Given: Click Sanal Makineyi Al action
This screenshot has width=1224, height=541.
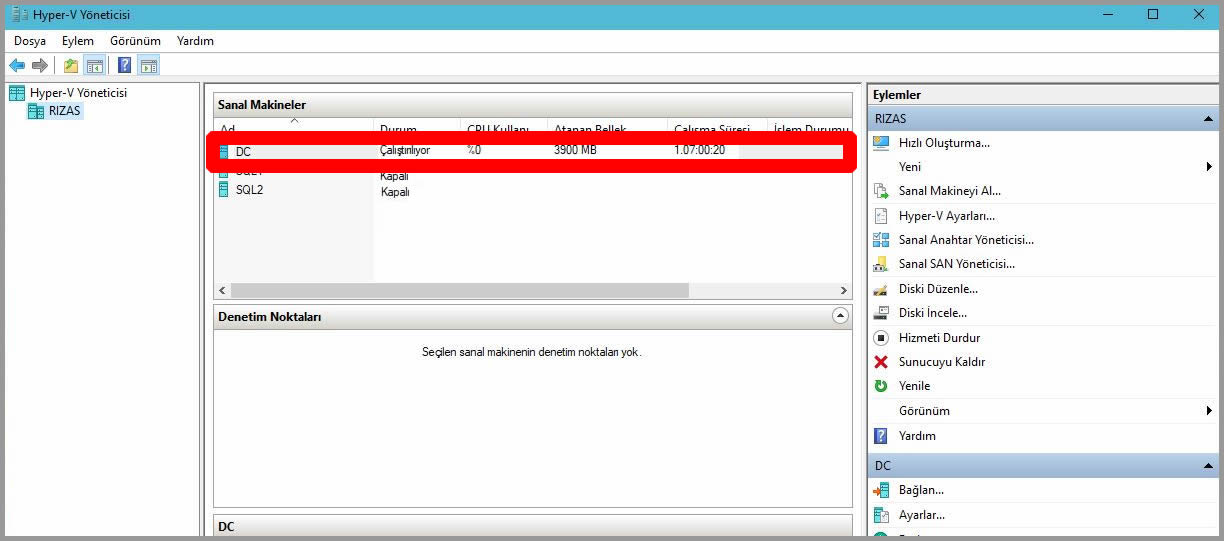Looking at the screenshot, I should pos(949,191).
